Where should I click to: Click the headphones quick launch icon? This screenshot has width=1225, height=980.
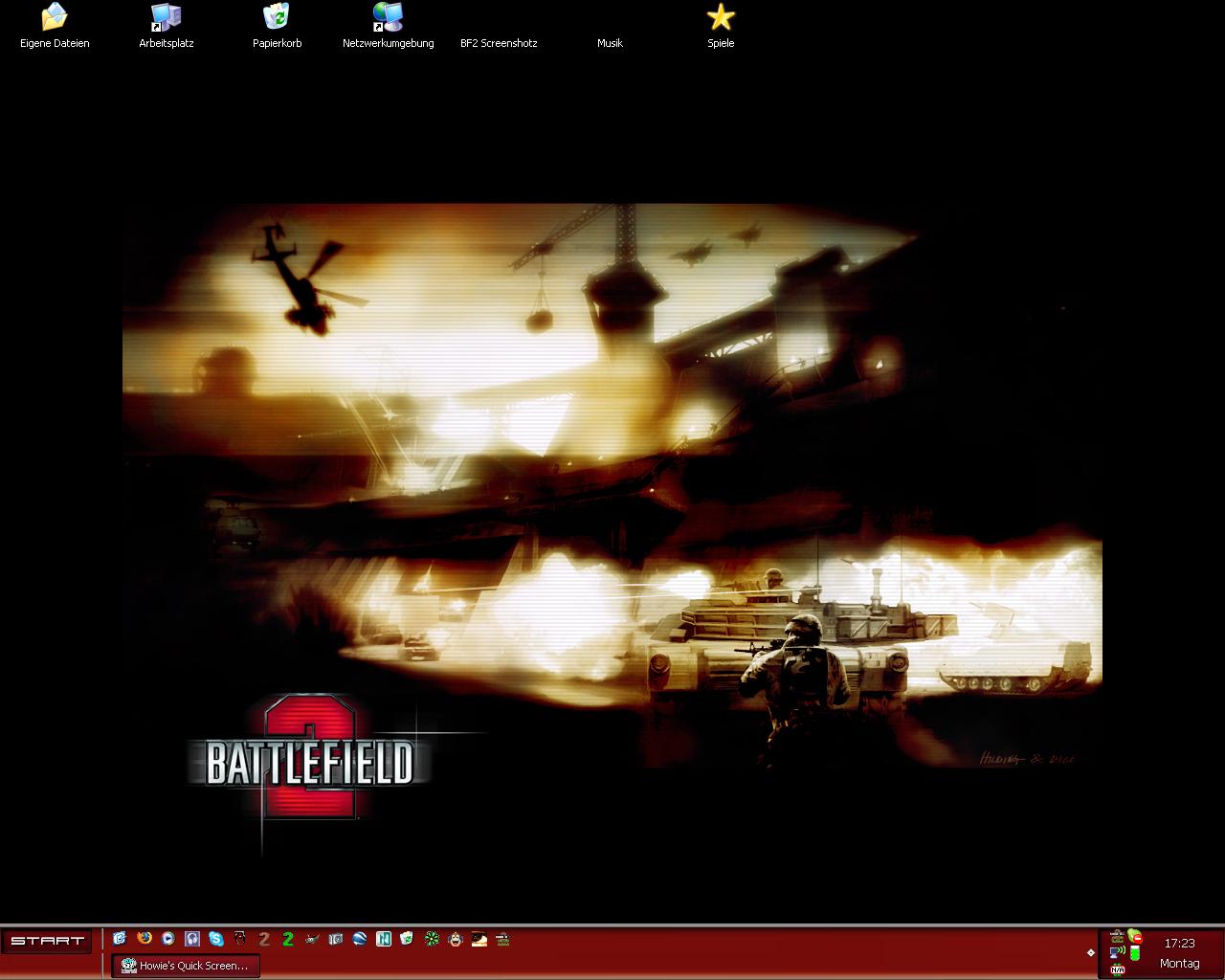(192, 939)
